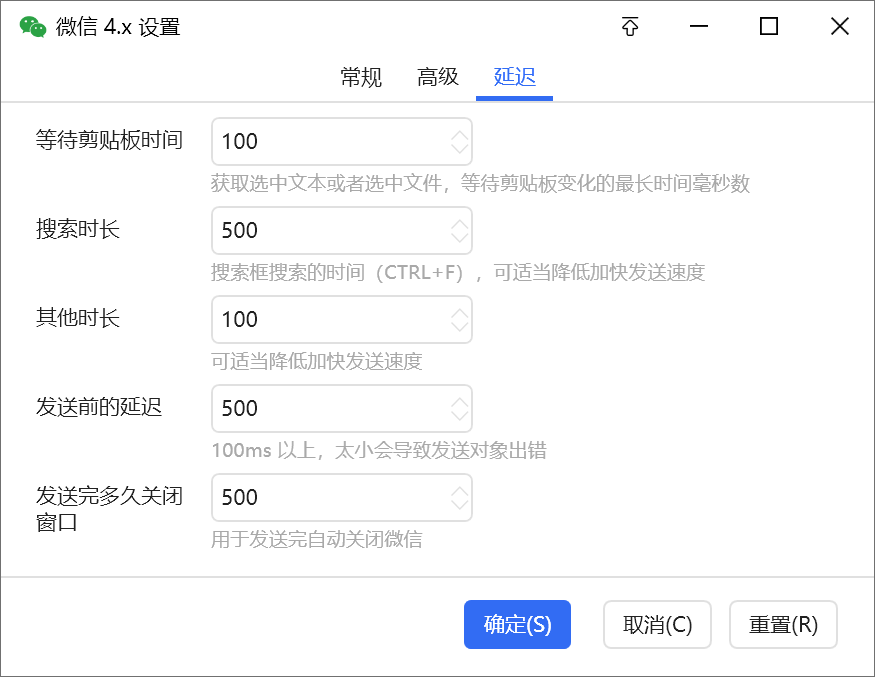This screenshot has height=677, width=875.
Task: Decrease the 搜索时长 value with down arrow
Action: 459,237
